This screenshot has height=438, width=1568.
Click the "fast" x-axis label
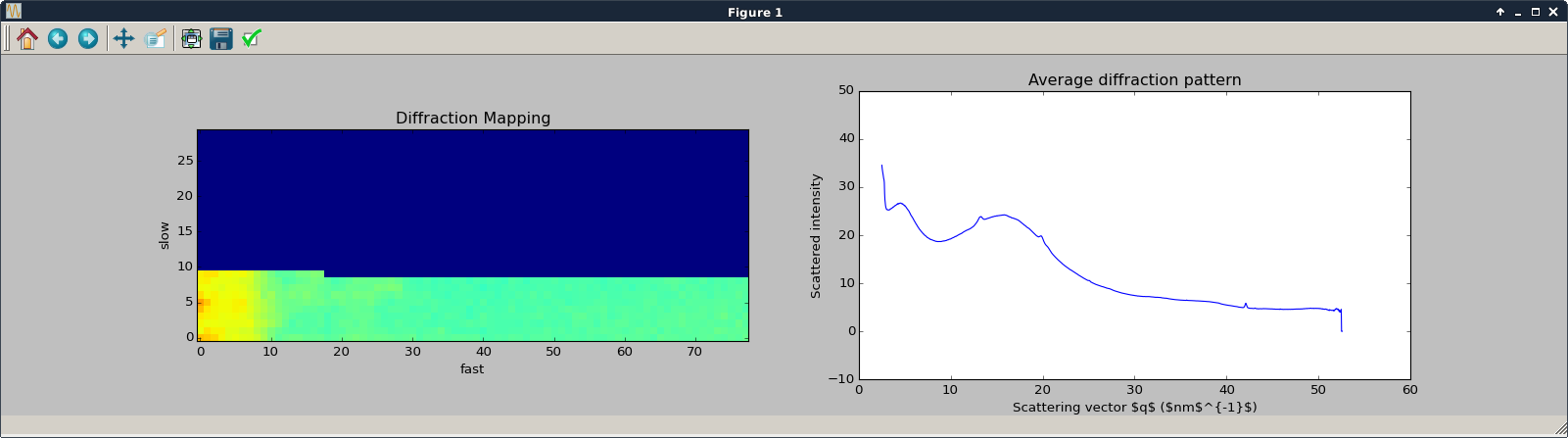(472, 369)
